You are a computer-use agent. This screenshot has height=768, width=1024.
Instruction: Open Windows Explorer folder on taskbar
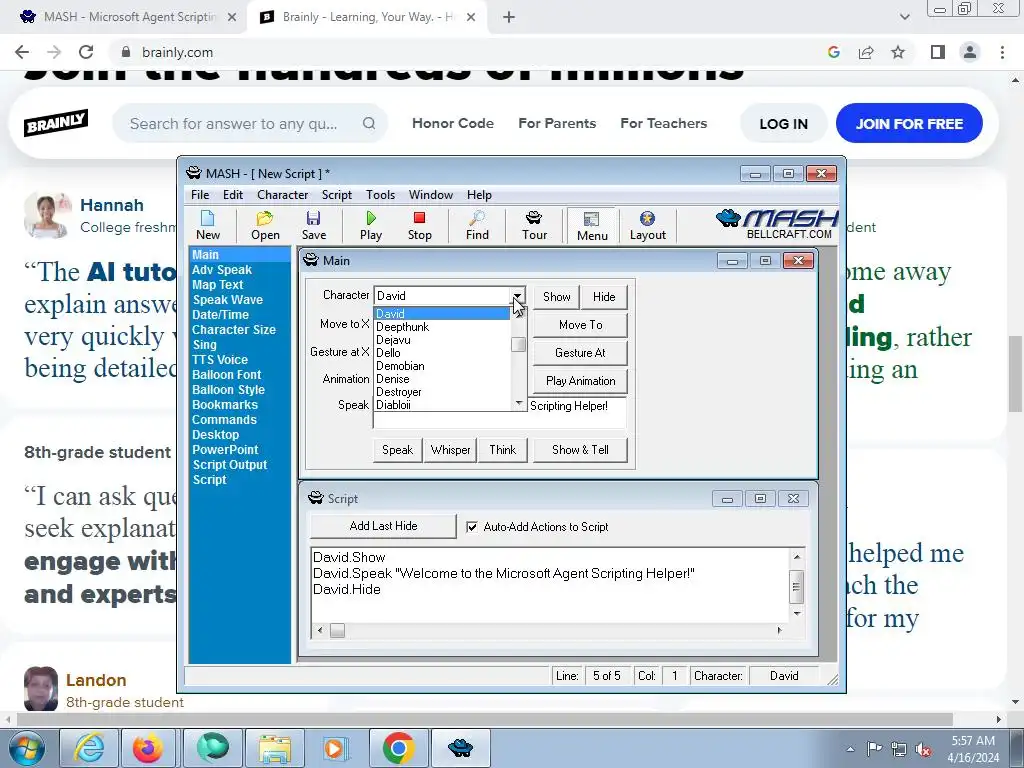tap(274, 748)
